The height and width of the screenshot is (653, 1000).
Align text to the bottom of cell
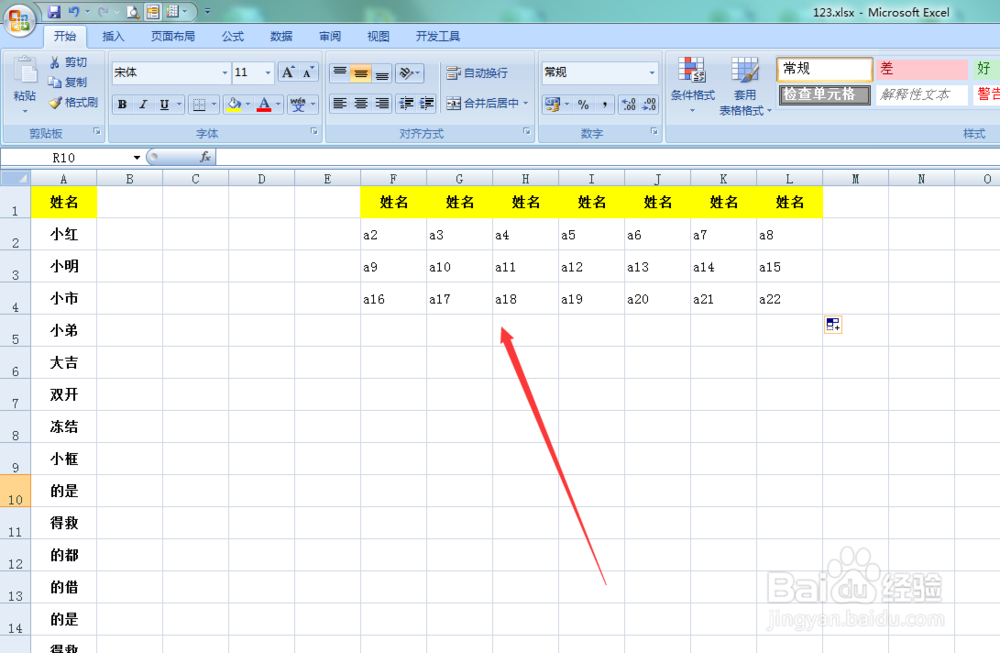[381, 73]
